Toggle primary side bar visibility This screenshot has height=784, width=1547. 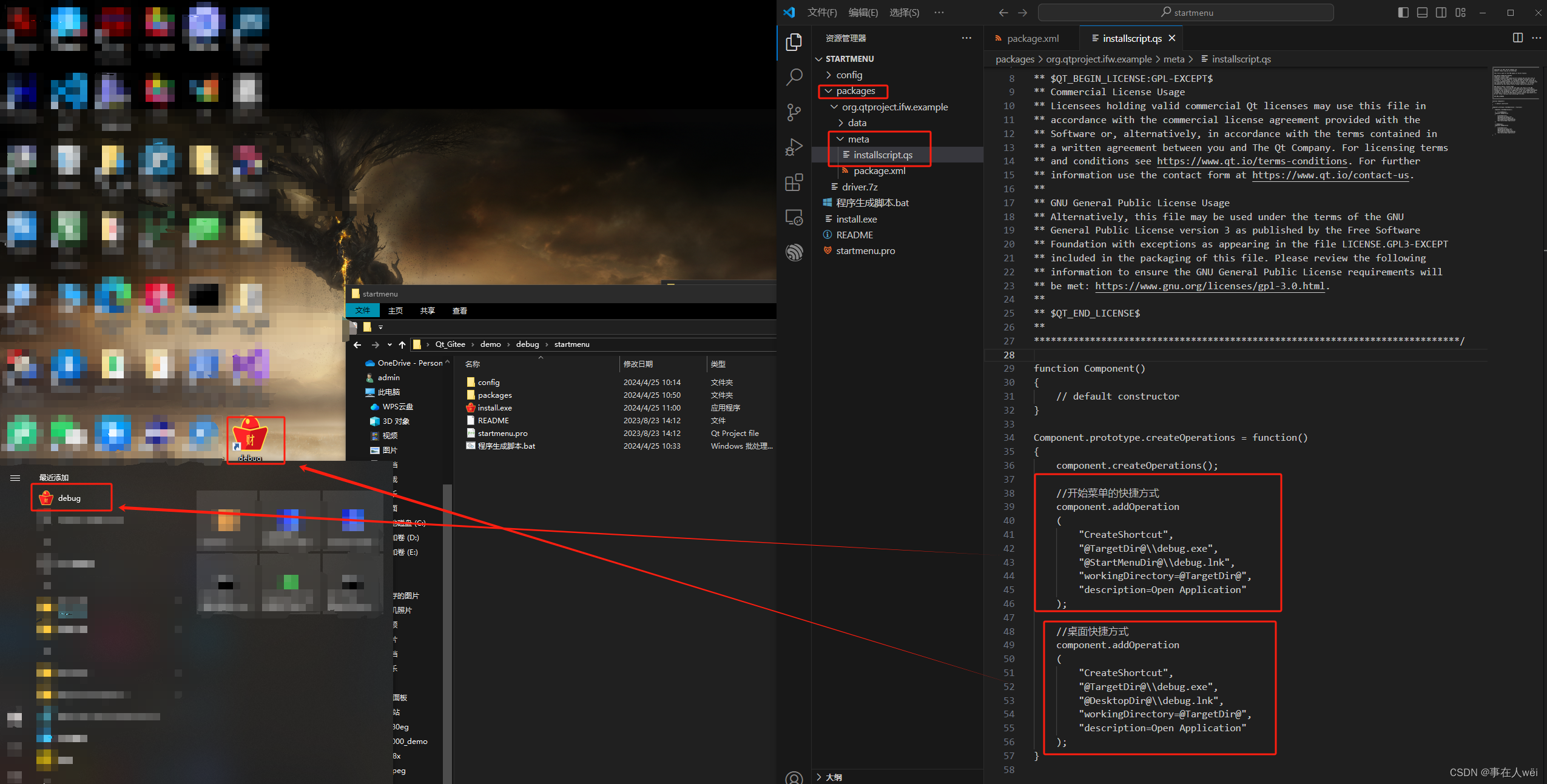[1403, 12]
